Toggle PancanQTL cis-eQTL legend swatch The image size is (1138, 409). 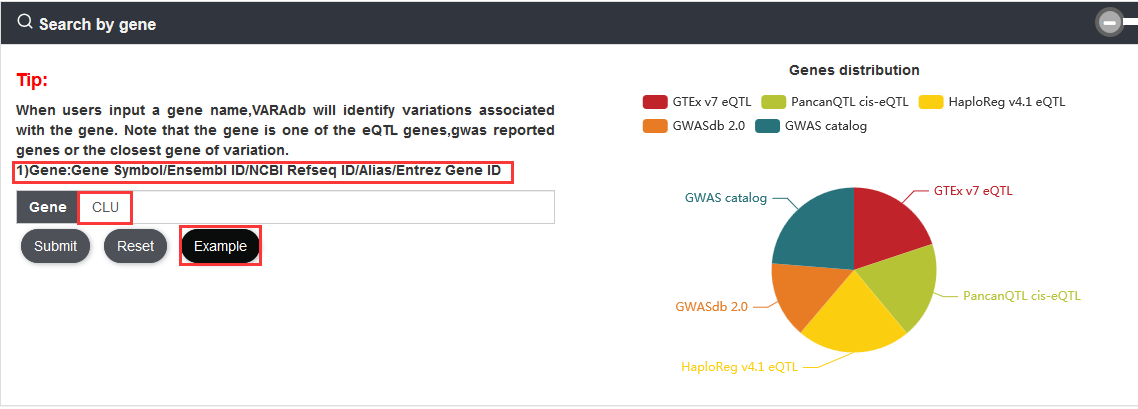(774, 102)
